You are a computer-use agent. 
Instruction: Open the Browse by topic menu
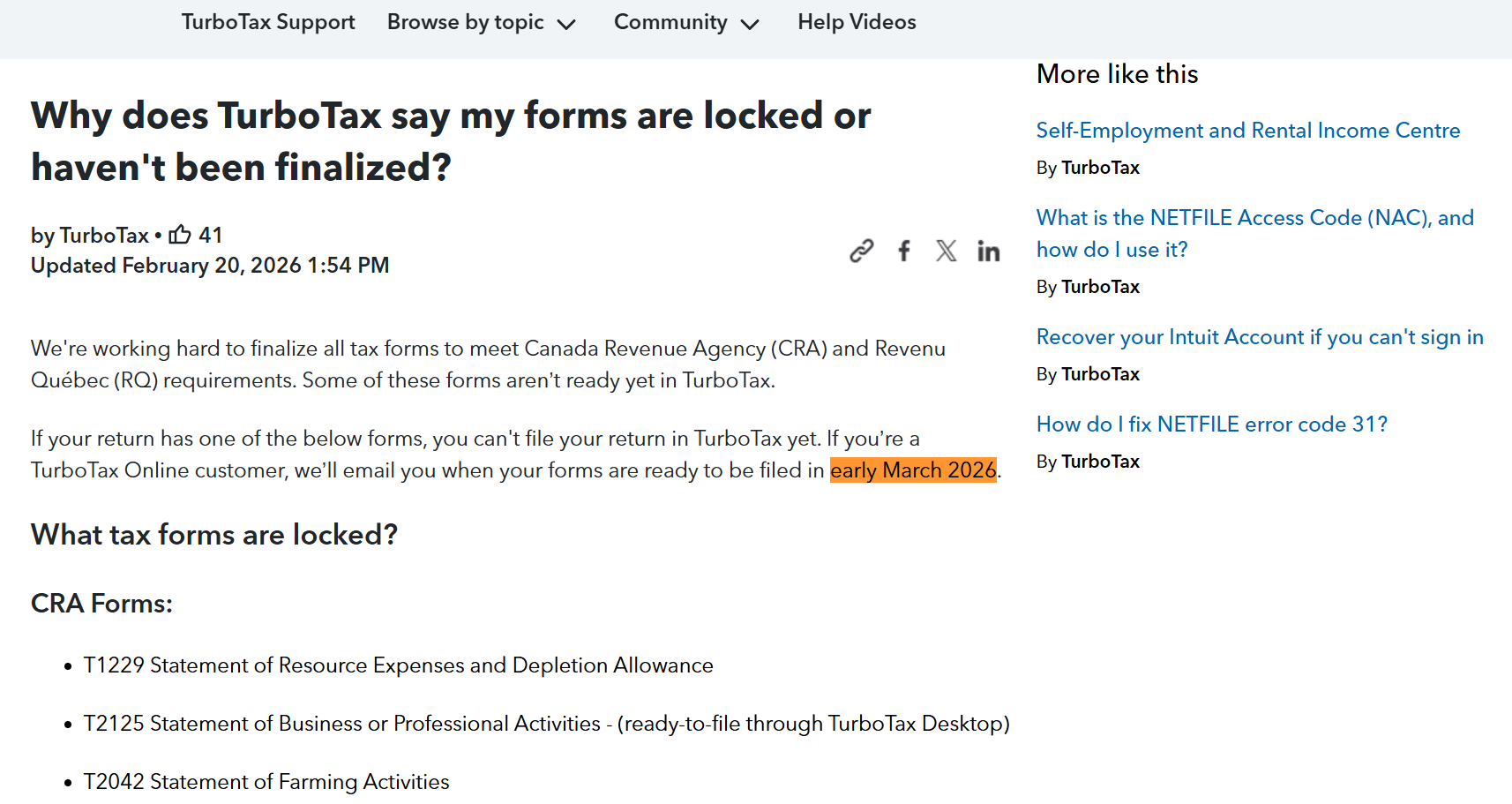tap(465, 22)
